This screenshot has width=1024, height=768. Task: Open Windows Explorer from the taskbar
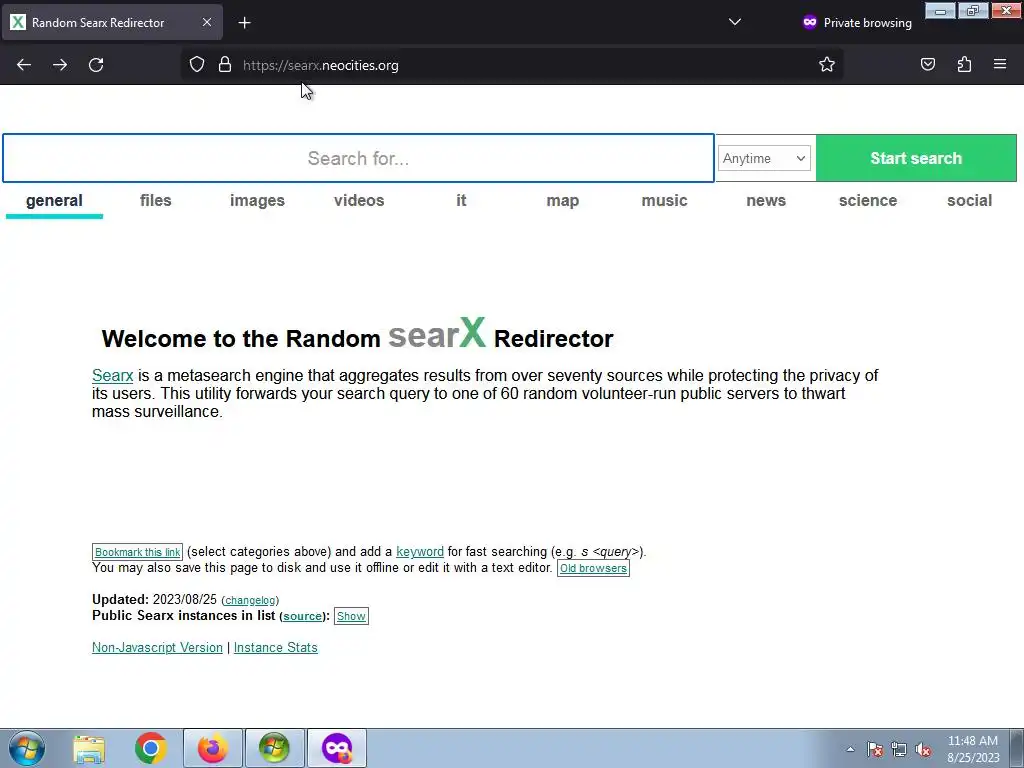coord(89,748)
